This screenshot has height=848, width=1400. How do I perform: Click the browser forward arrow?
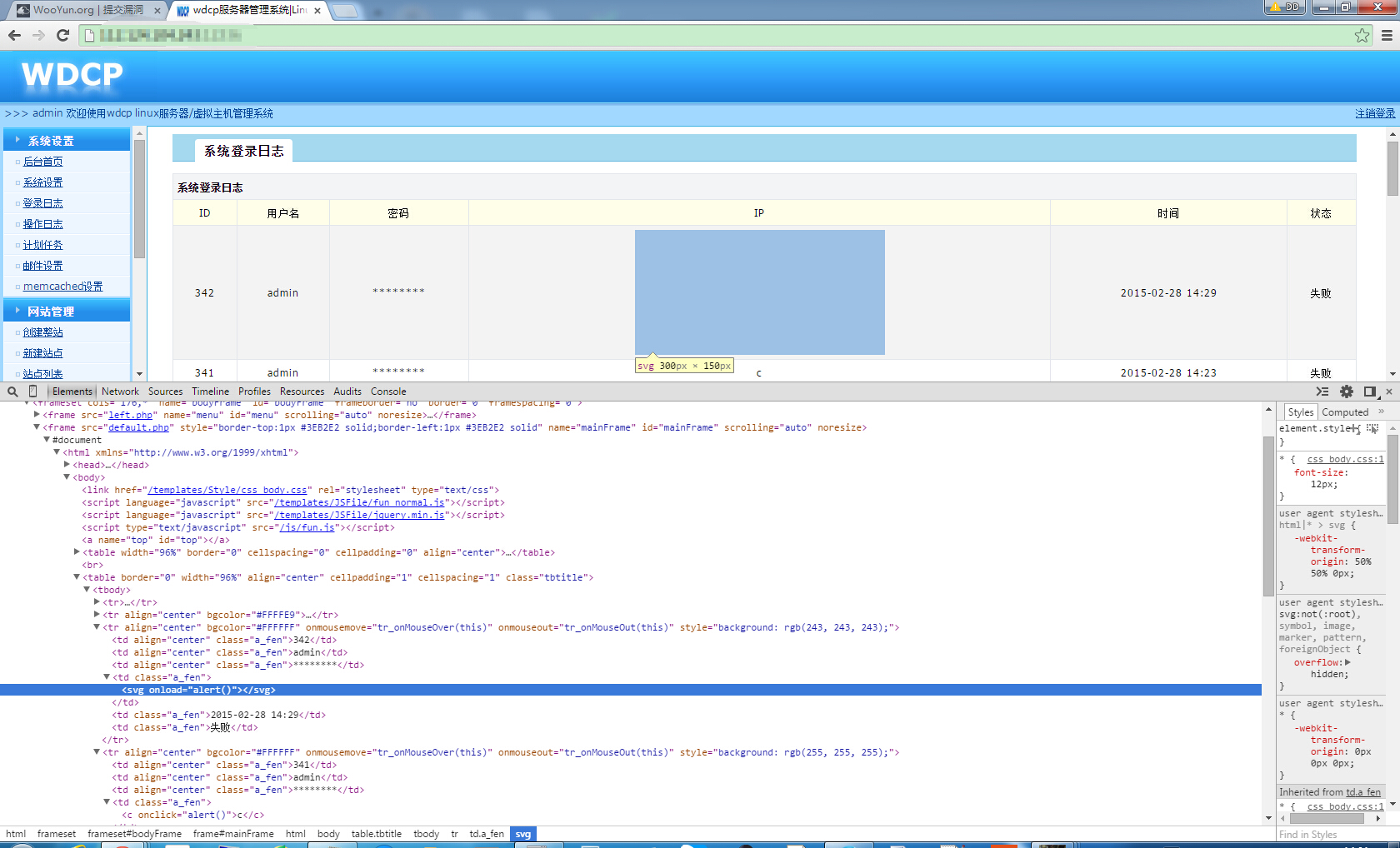[38, 35]
